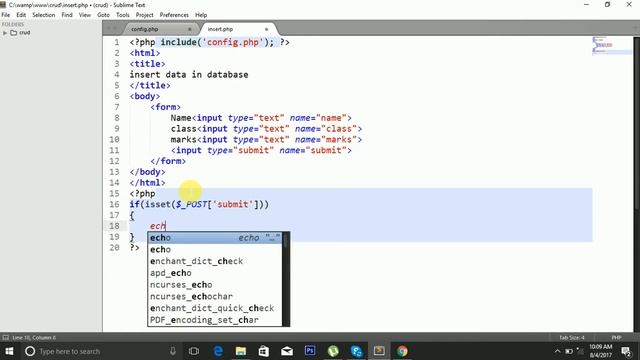
Task: Click the 'config.php' string on line 1
Action: pos(233,42)
